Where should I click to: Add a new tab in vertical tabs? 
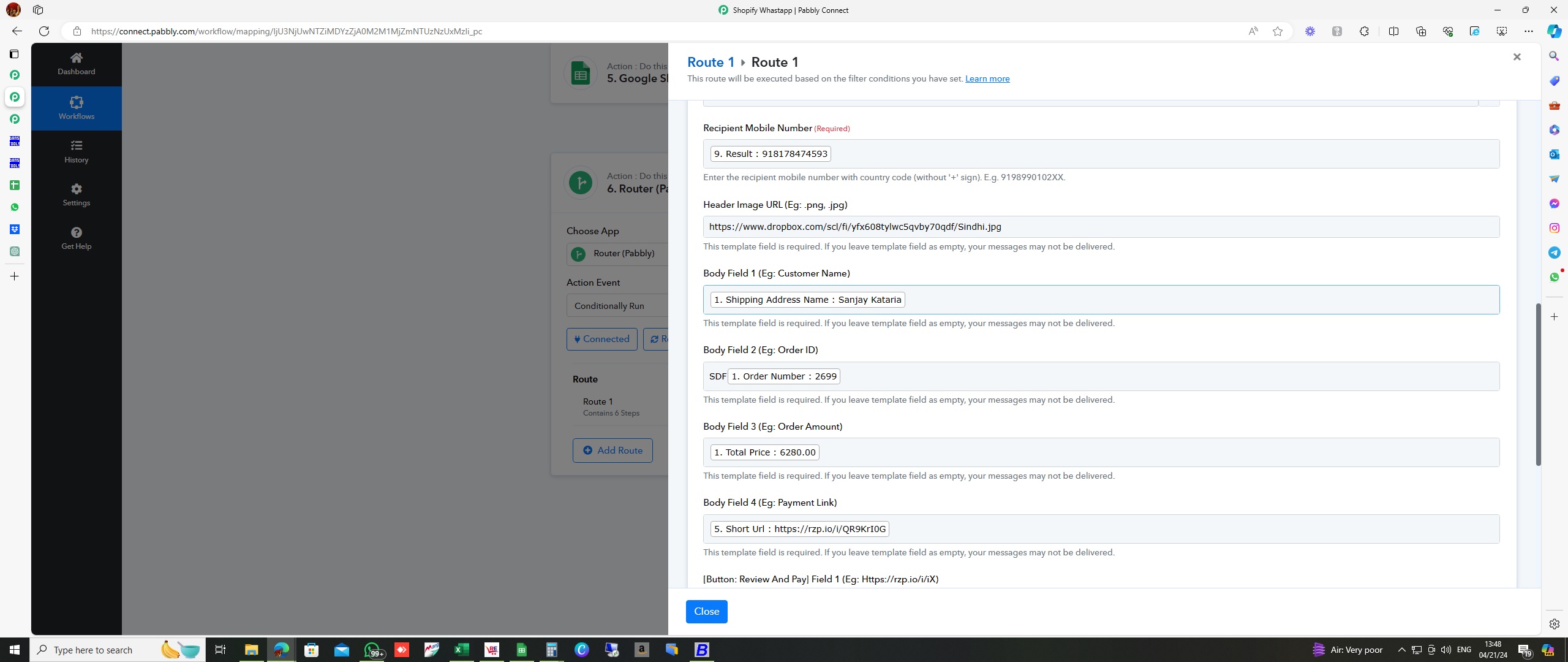tap(15, 276)
